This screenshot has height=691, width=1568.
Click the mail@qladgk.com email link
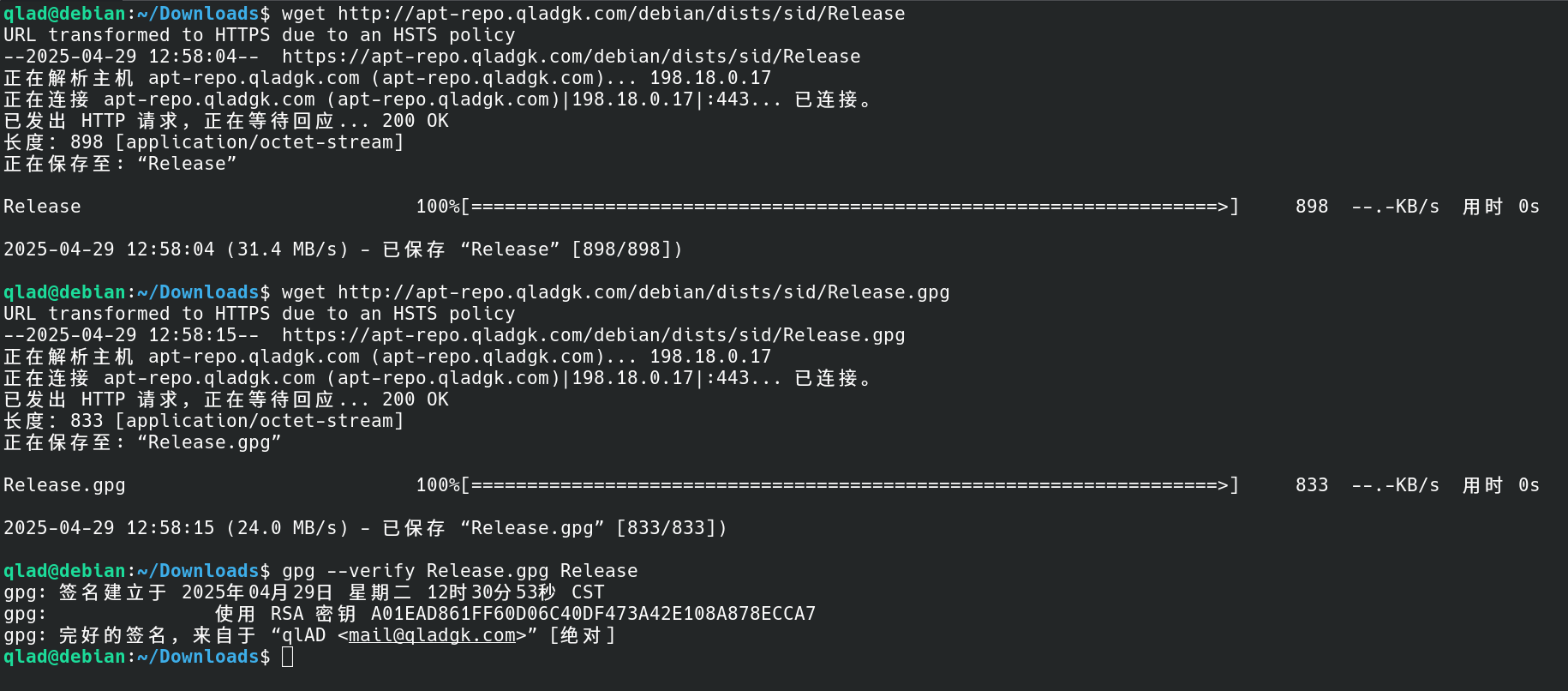coord(432,635)
